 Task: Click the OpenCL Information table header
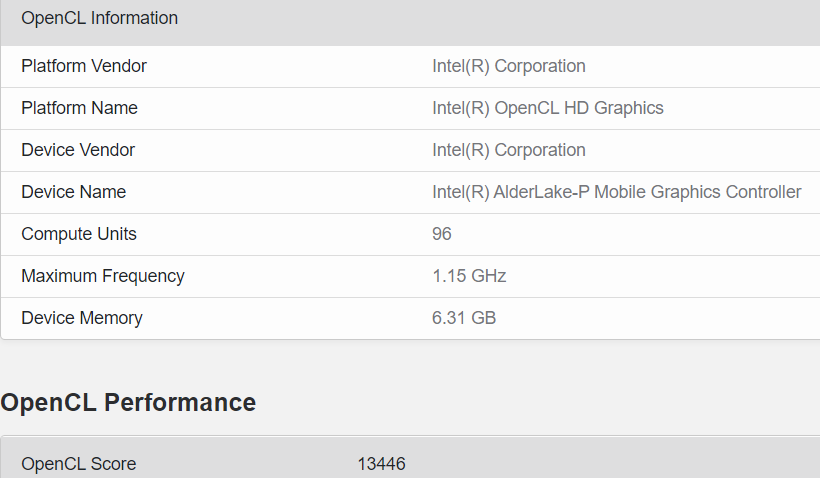[99, 18]
